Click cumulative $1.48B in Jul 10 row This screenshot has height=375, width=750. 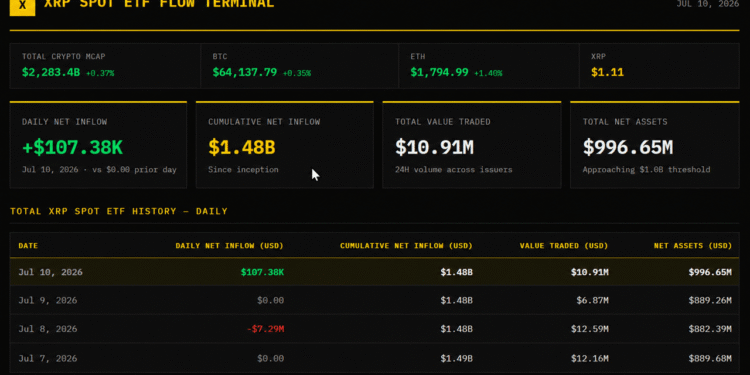click(456, 272)
